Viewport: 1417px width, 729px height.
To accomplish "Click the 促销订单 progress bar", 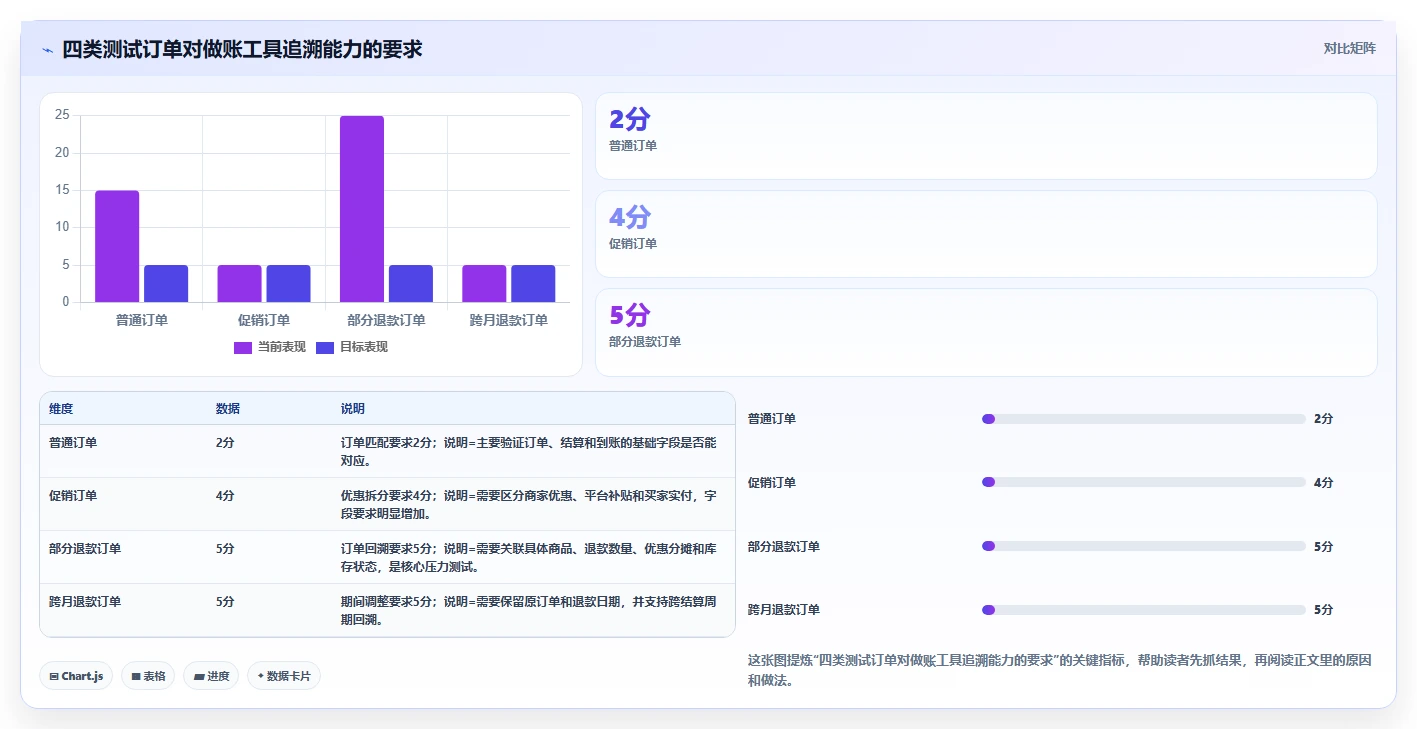I will coord(1144,482).
